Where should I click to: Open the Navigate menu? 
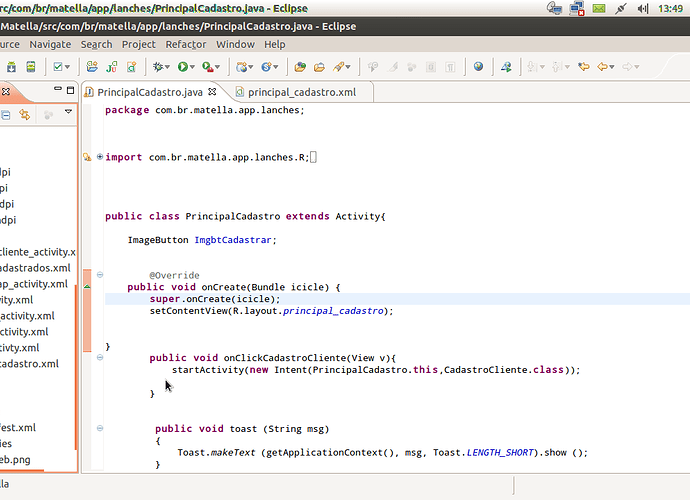click(x=50, y=44)
